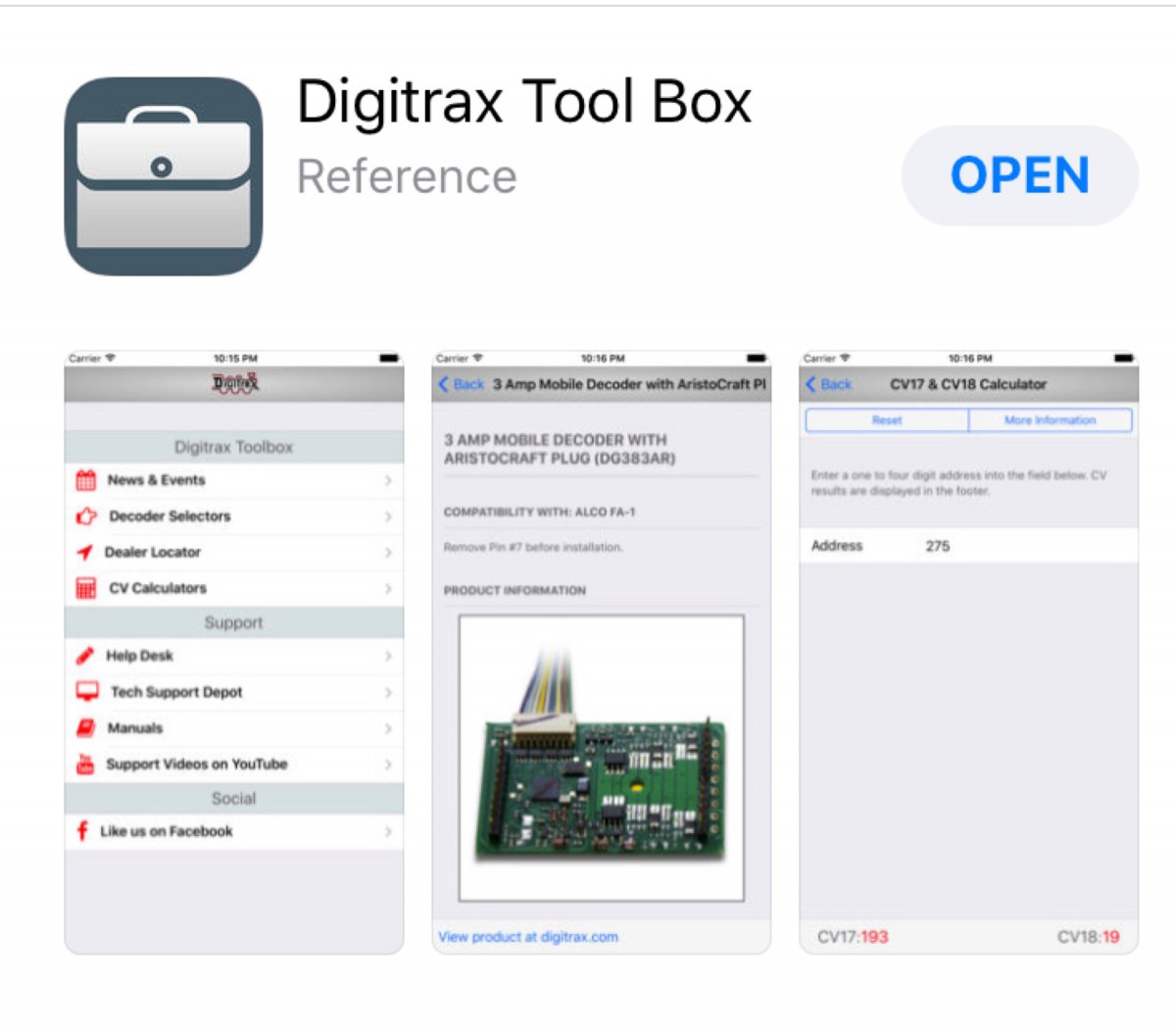Open the News & Events menu entry
This screenshot has width=1176, height=1032.
pyautogui.click(x=234, y=480)
